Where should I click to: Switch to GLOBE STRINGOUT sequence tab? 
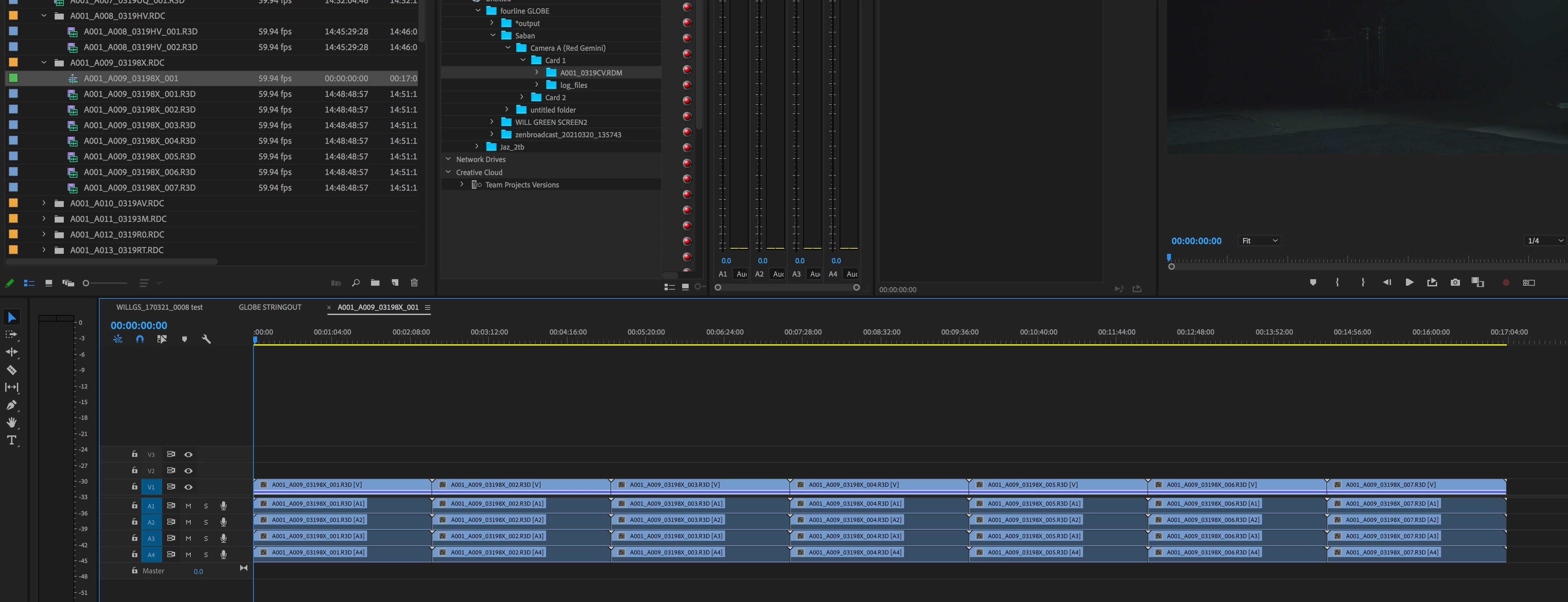click(x=270, y=308)
